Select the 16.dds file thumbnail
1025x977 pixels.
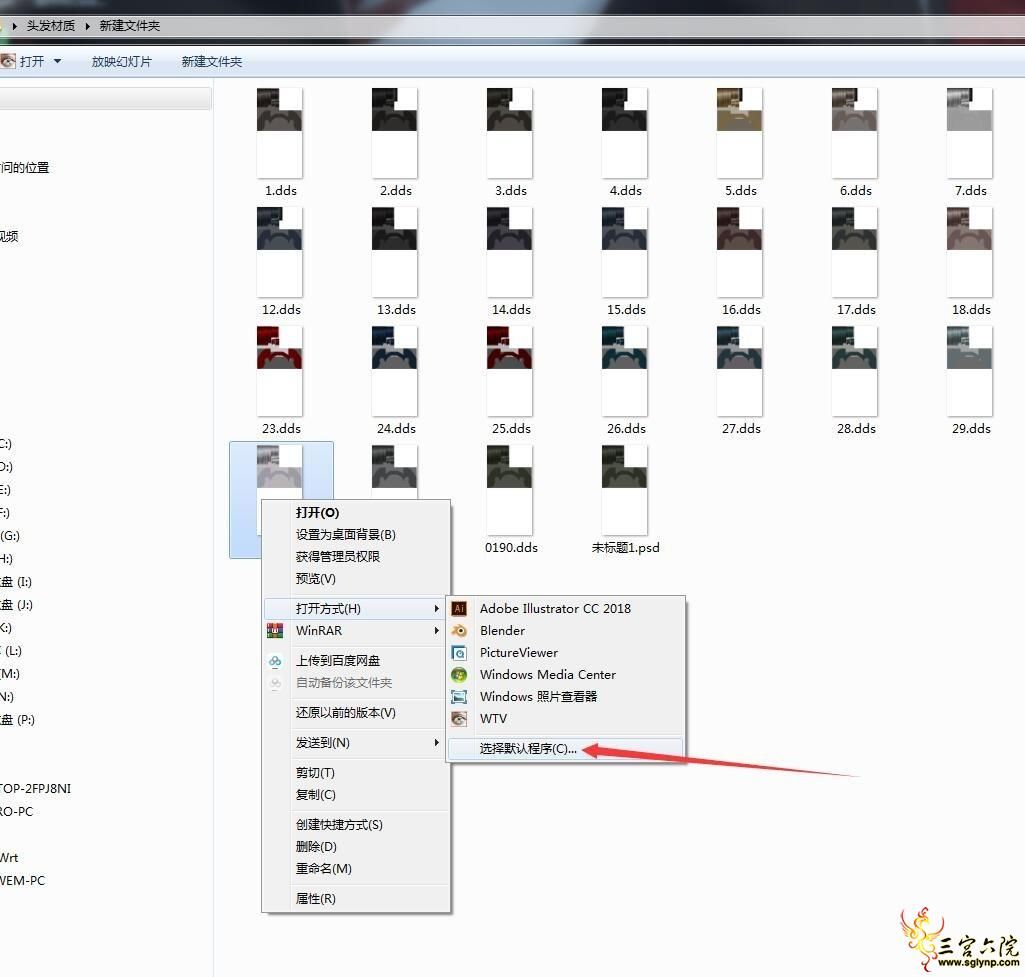pyautogui.click(x=739, y=252)
